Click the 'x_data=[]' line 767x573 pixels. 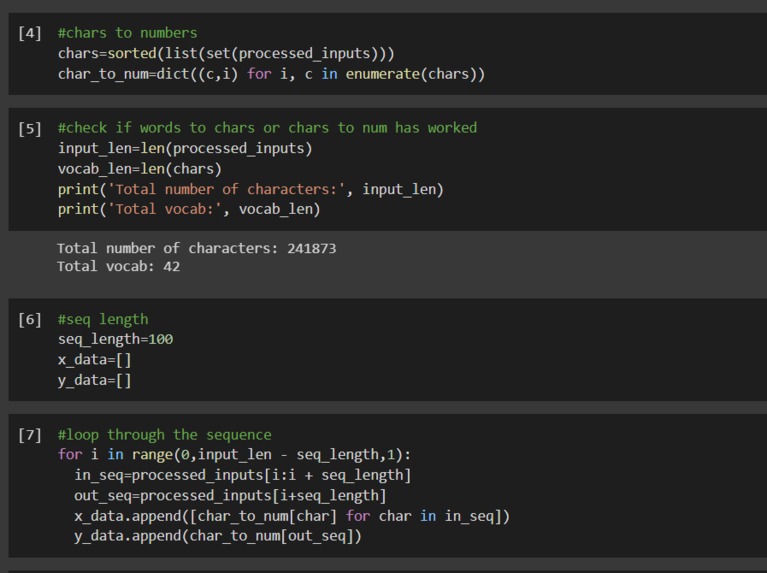[x=94, y=360]
